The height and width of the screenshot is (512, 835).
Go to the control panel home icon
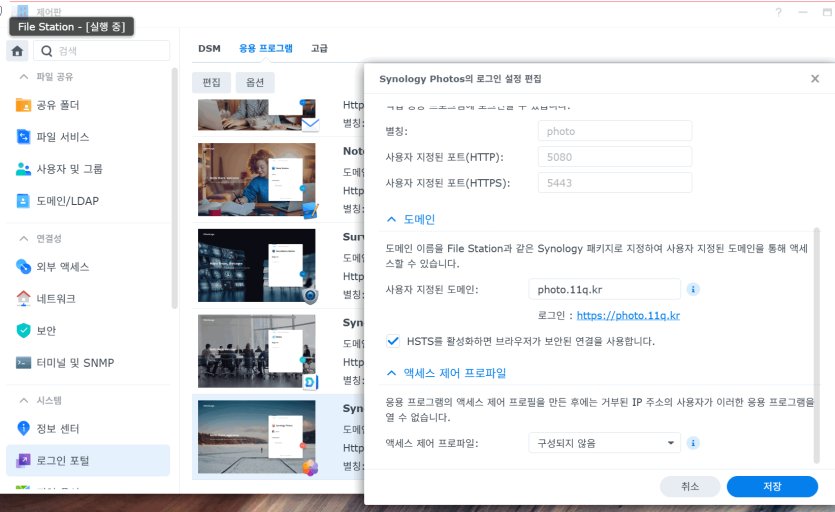click(17, 51)
